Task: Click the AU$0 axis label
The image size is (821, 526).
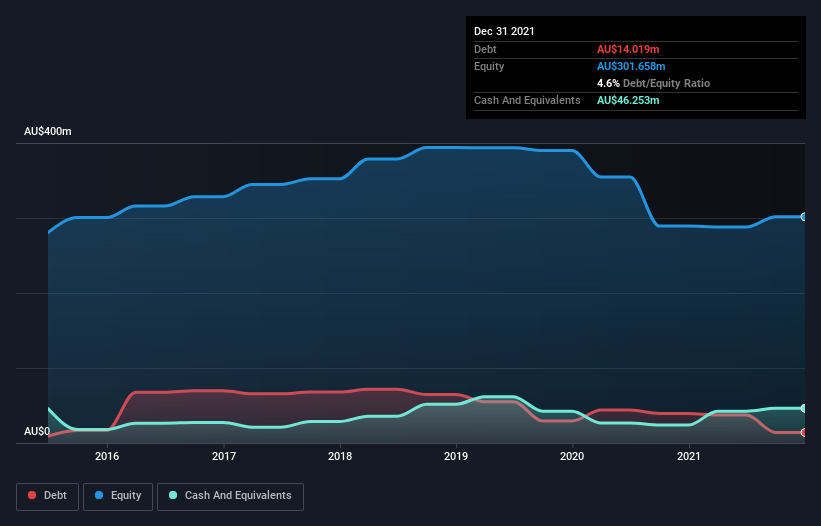Action: click(x=37, y=431)
